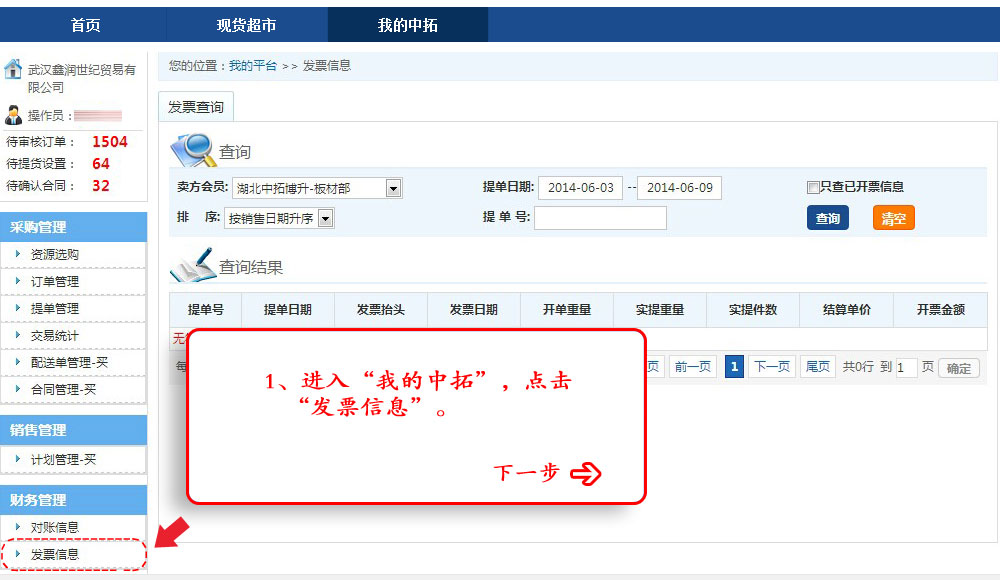The height and width of the screenshot is (580, 1000).
Task: Open the 排序 sort order dropdown
Action: (325, 218)
